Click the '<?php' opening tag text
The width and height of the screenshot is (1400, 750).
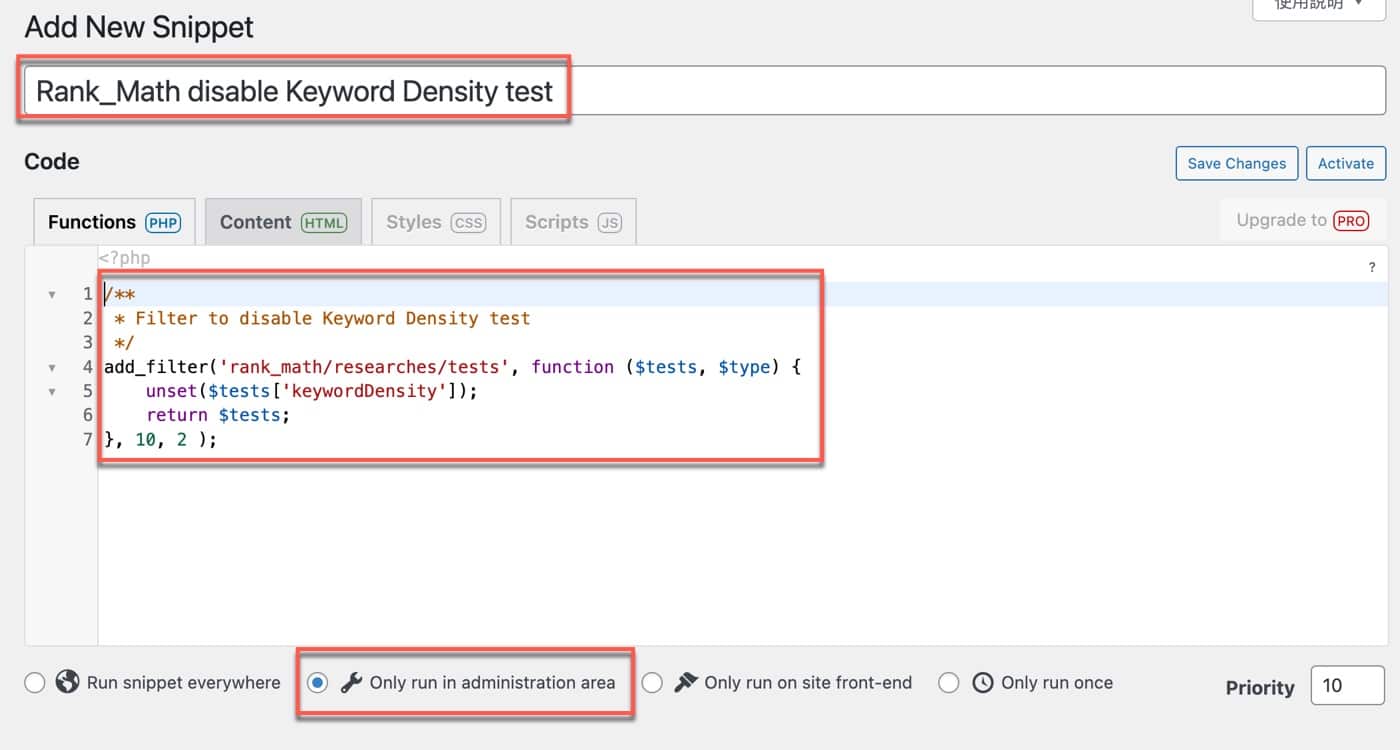124,258
